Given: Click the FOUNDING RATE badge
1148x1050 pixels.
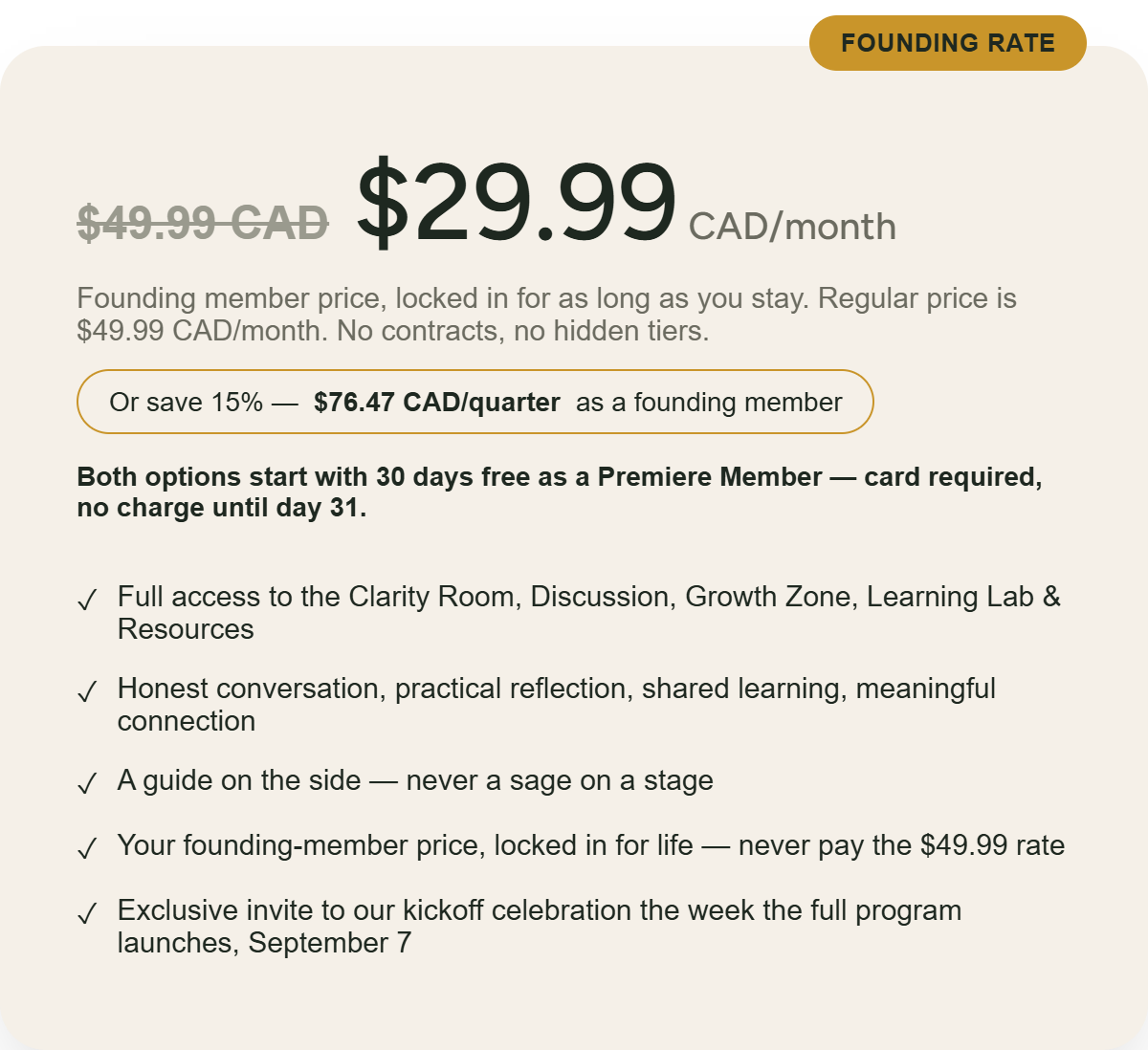Looking at the screenshot, I should tap(948, 43).
